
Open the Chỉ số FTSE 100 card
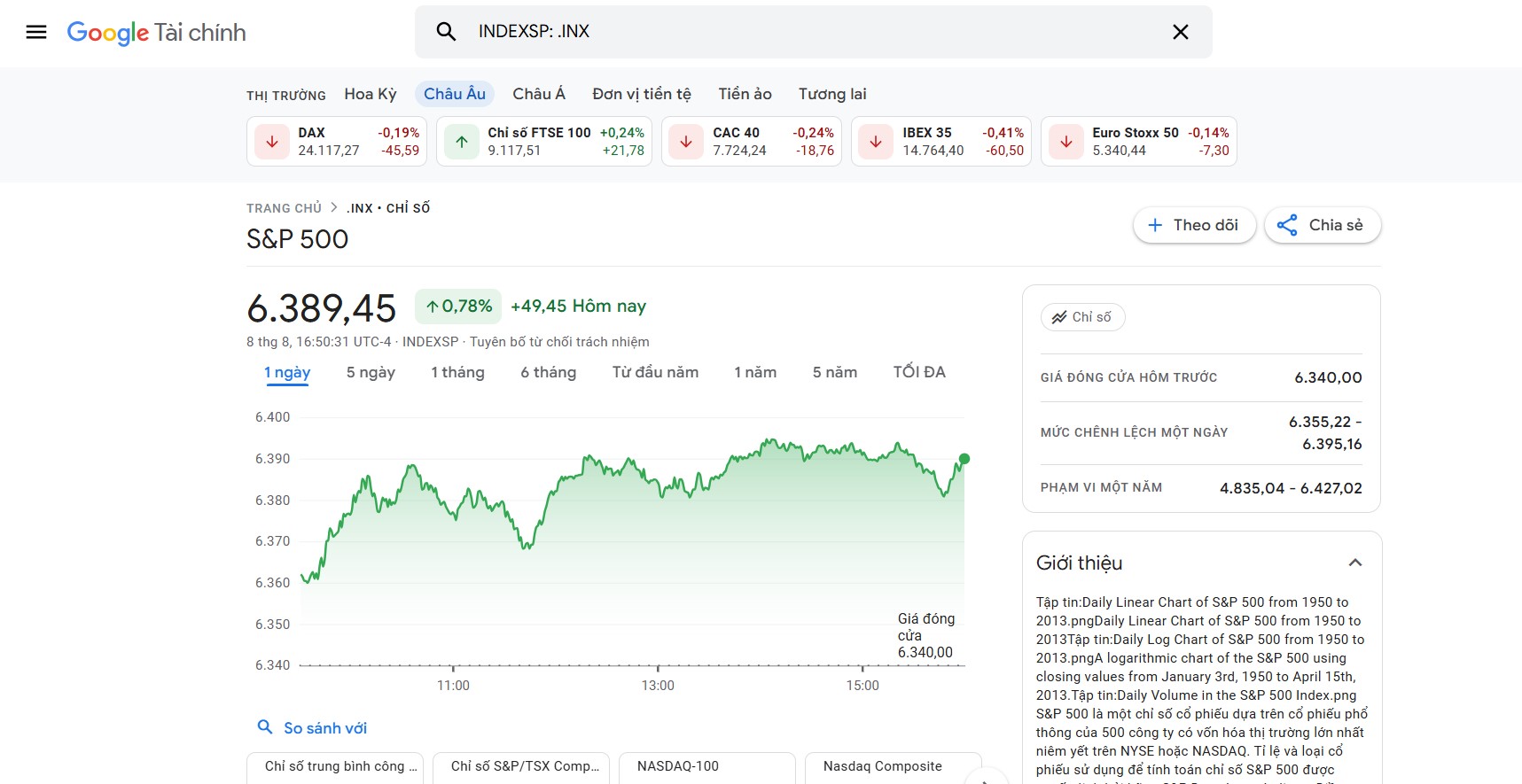544,142
